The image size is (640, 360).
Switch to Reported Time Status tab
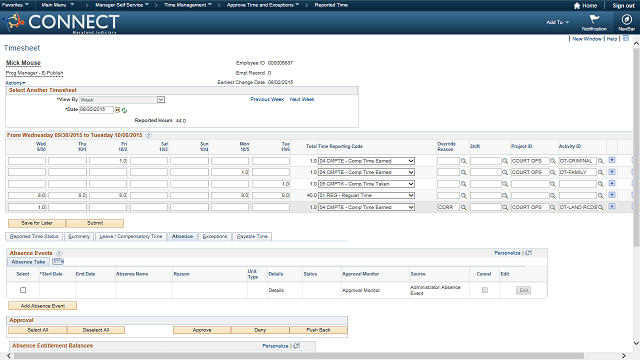[x=34, y=236]
